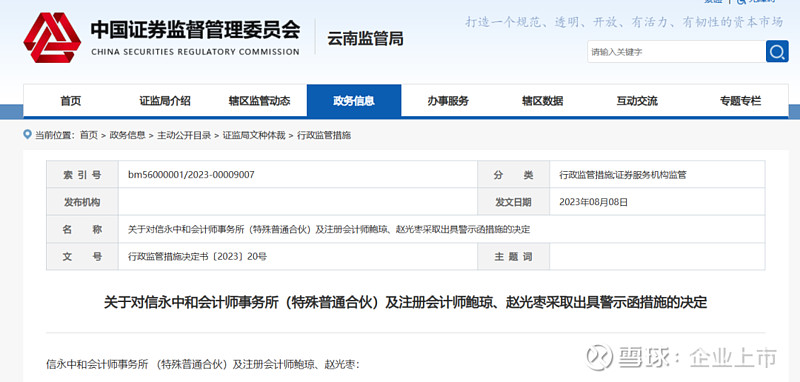Click the blue search magnifier icon
The image size is (800, 382).
coord(777,52)
